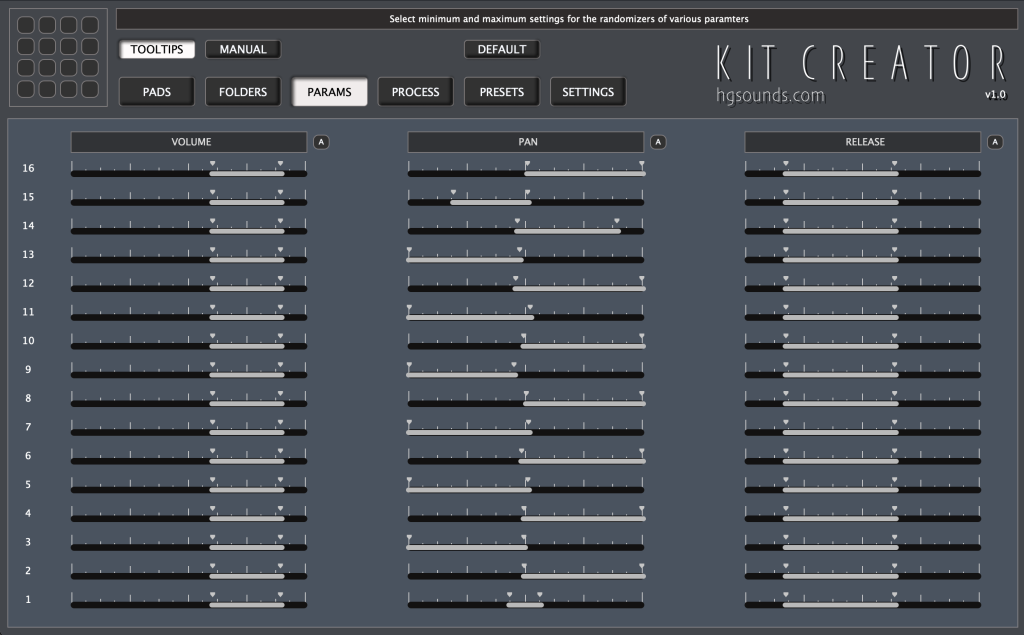Click the maximum handle of Release slider 1
This screenshot has height=635, width=1024.
pos(895,595)
